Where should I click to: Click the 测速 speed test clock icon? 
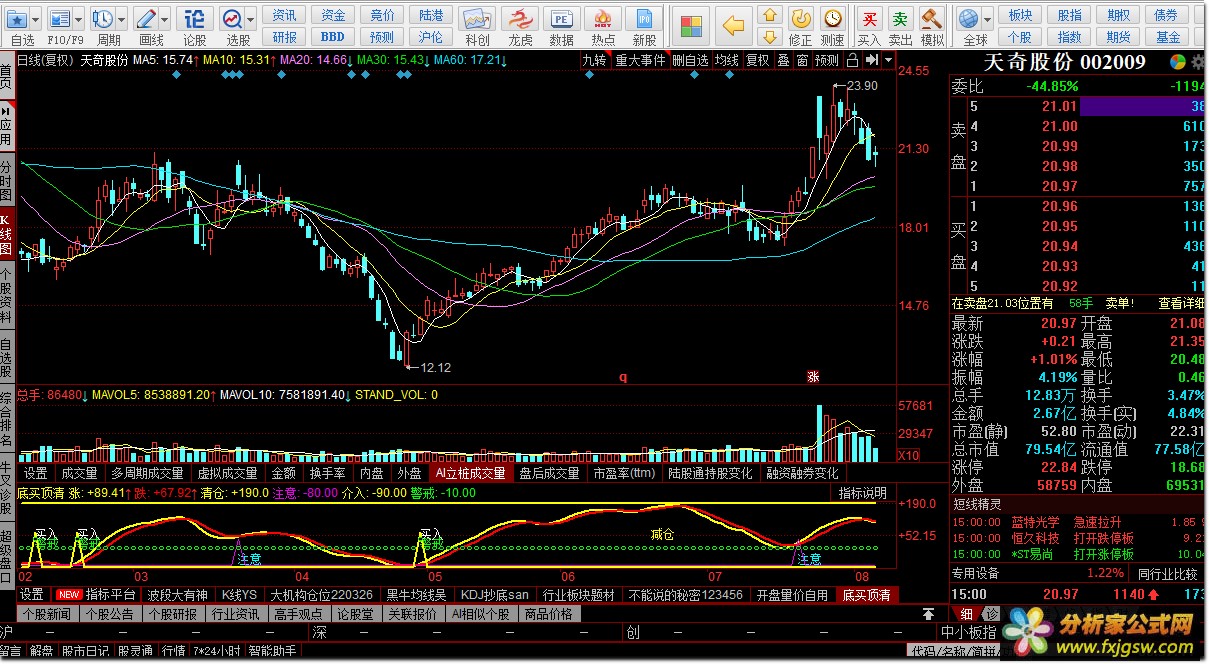[832, 18]
